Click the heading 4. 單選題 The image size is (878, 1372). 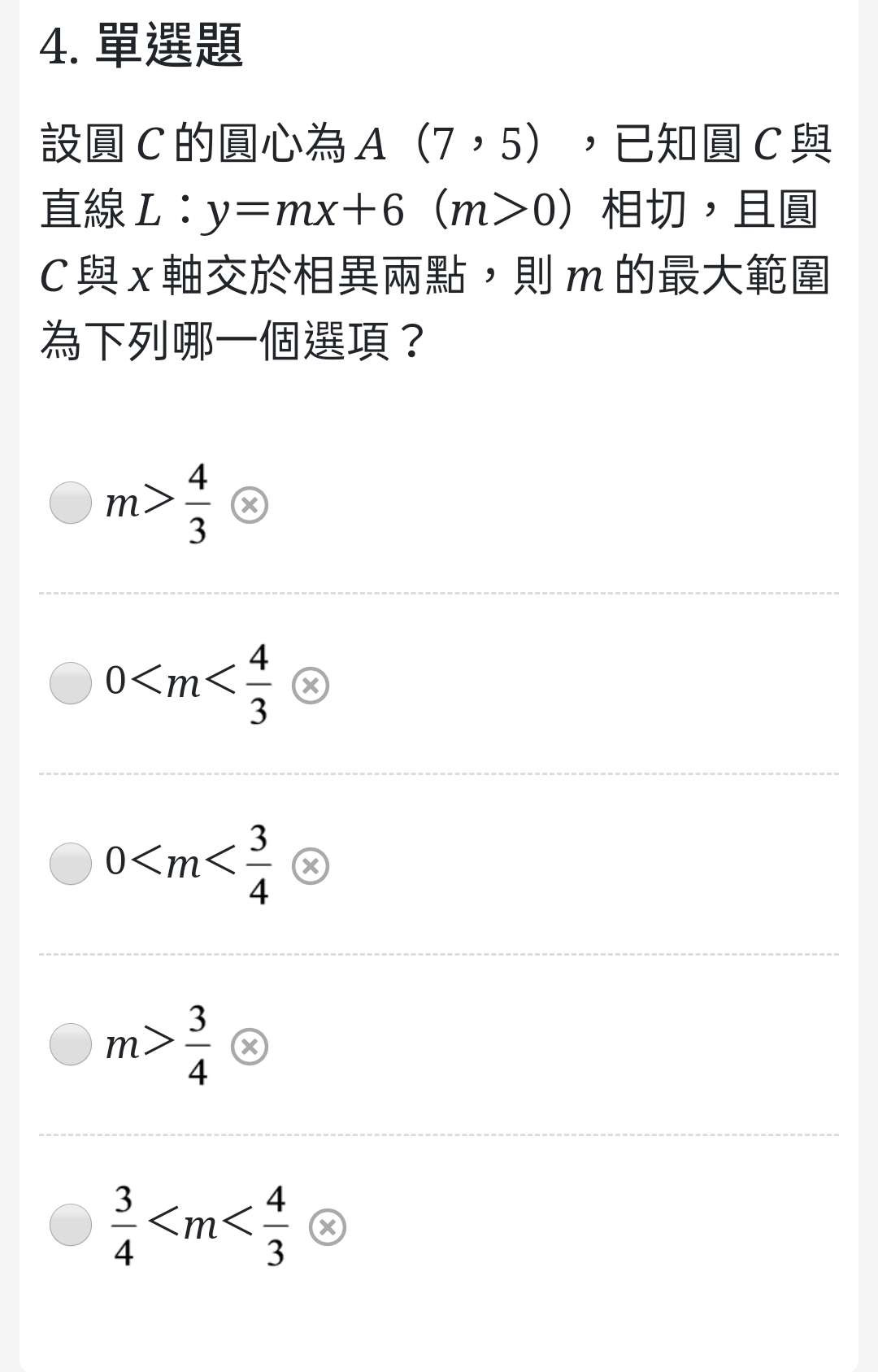[141, 46]
